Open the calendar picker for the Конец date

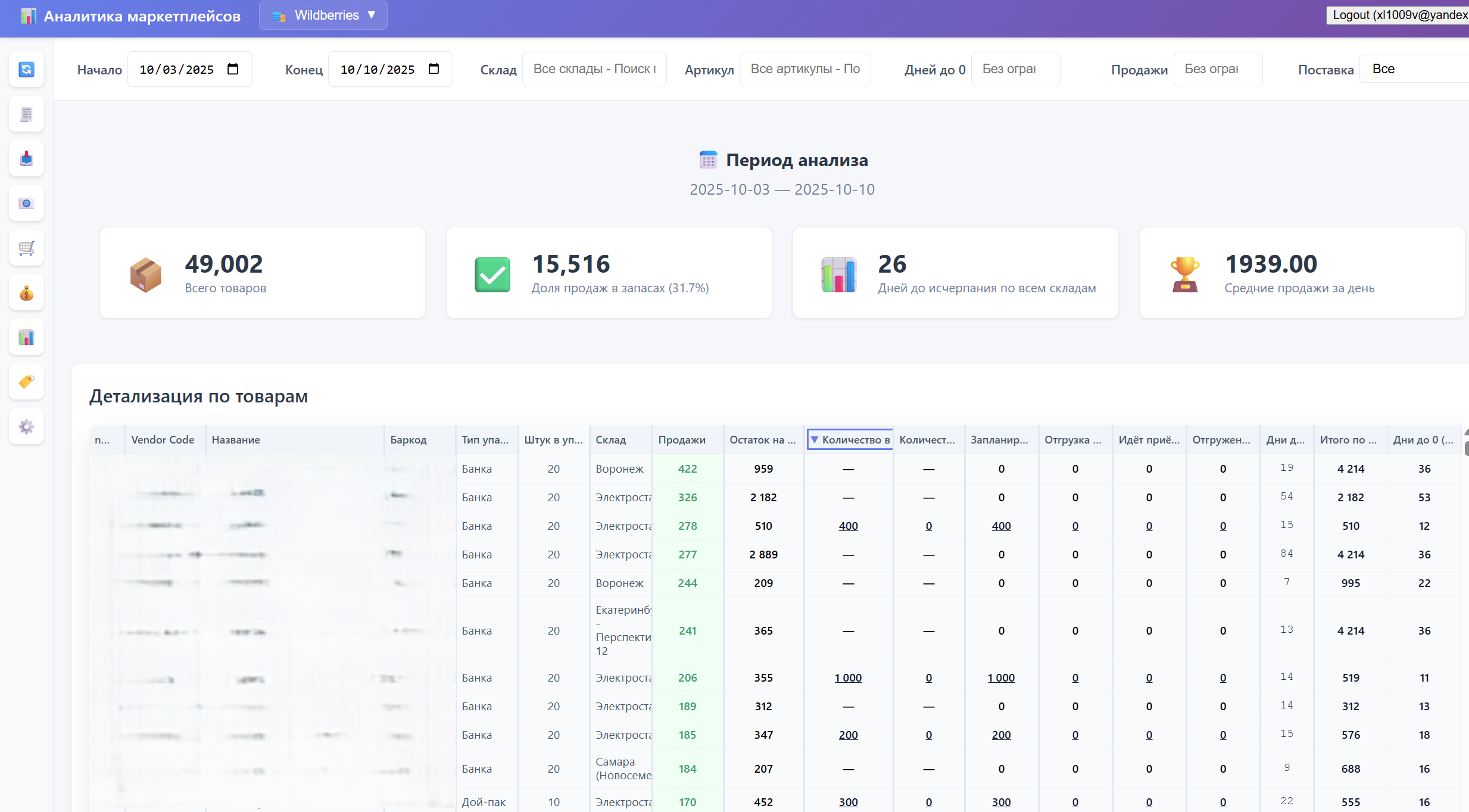click(x=434, y=68)
